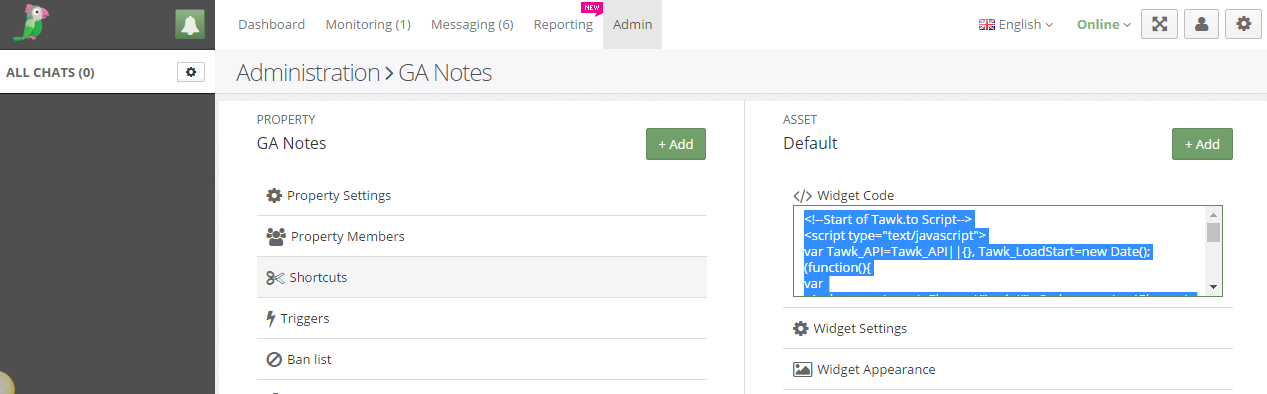Click the top-right settings gear button
The height and width of the screenshot is (394, 1267).
pyautogui.click(x=1243, y=24)
